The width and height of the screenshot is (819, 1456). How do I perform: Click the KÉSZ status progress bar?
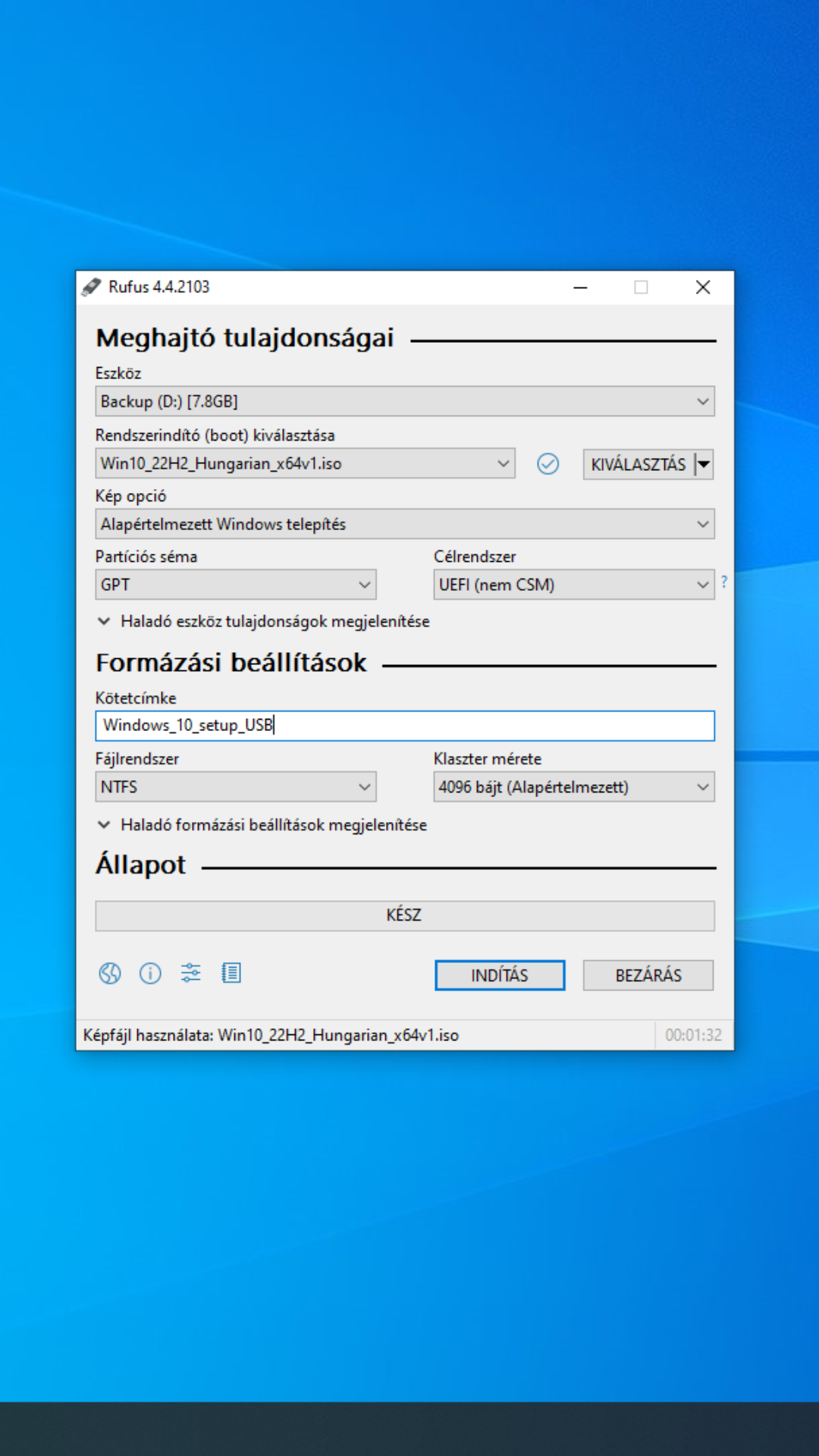point(404,915)
